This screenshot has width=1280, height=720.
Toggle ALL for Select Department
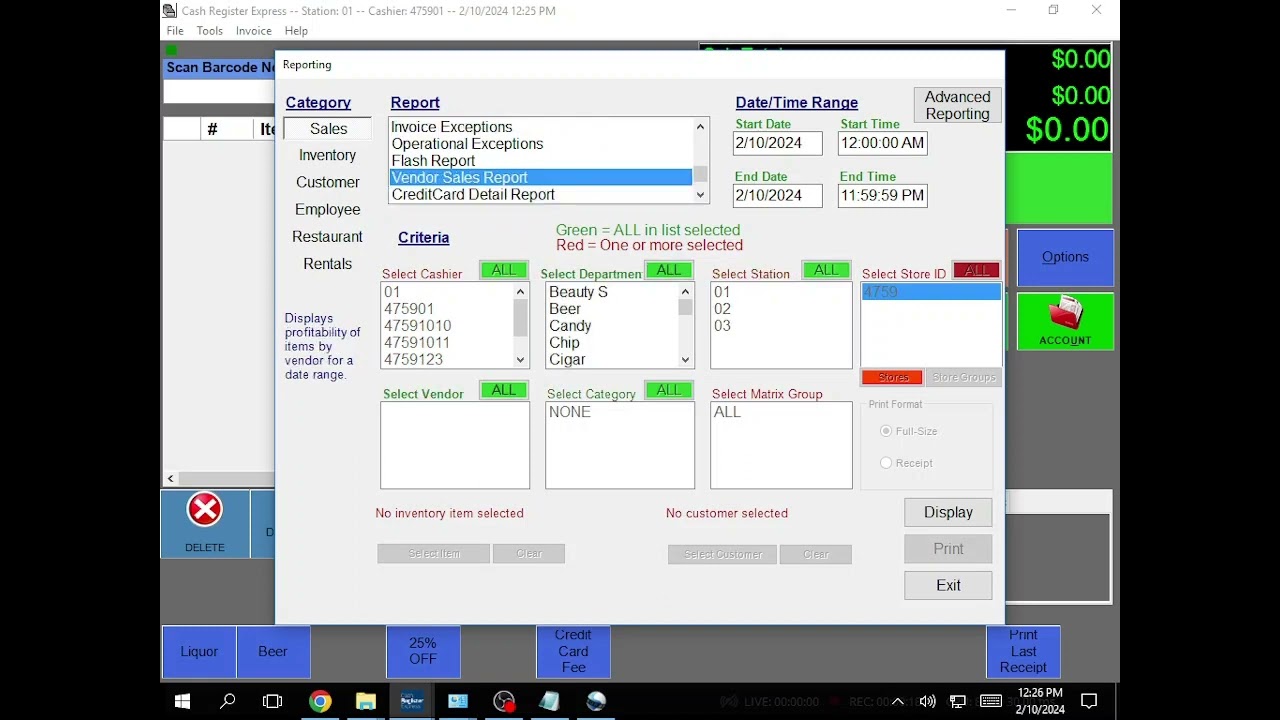(669, 270)
